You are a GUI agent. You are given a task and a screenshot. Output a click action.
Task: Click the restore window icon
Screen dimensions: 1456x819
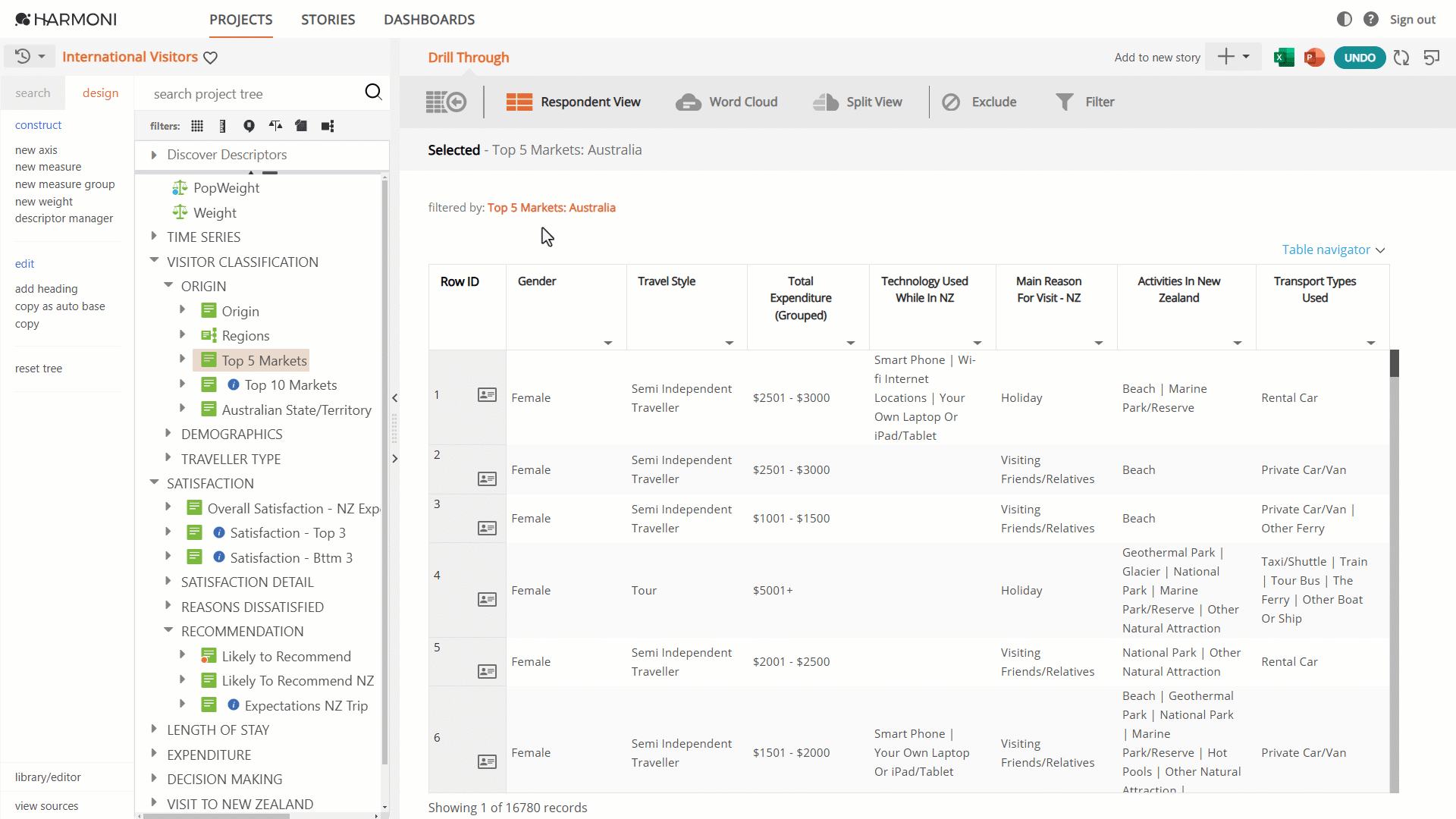tap(1432, 58)
